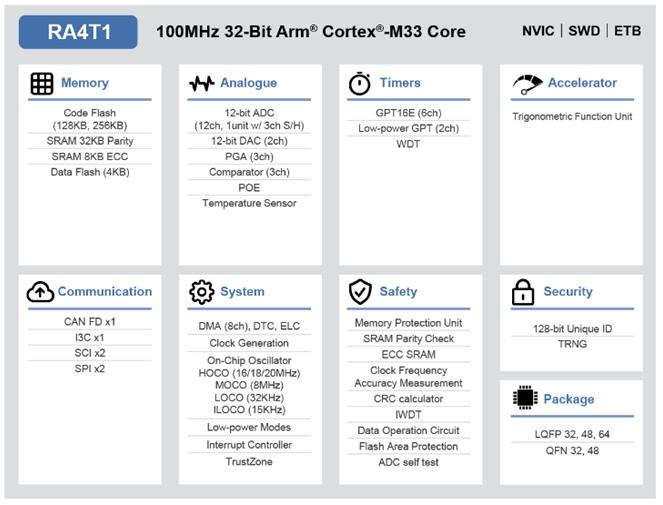Click the Timers stopwatch icon

pyautogui.click(x=360, y=83)
